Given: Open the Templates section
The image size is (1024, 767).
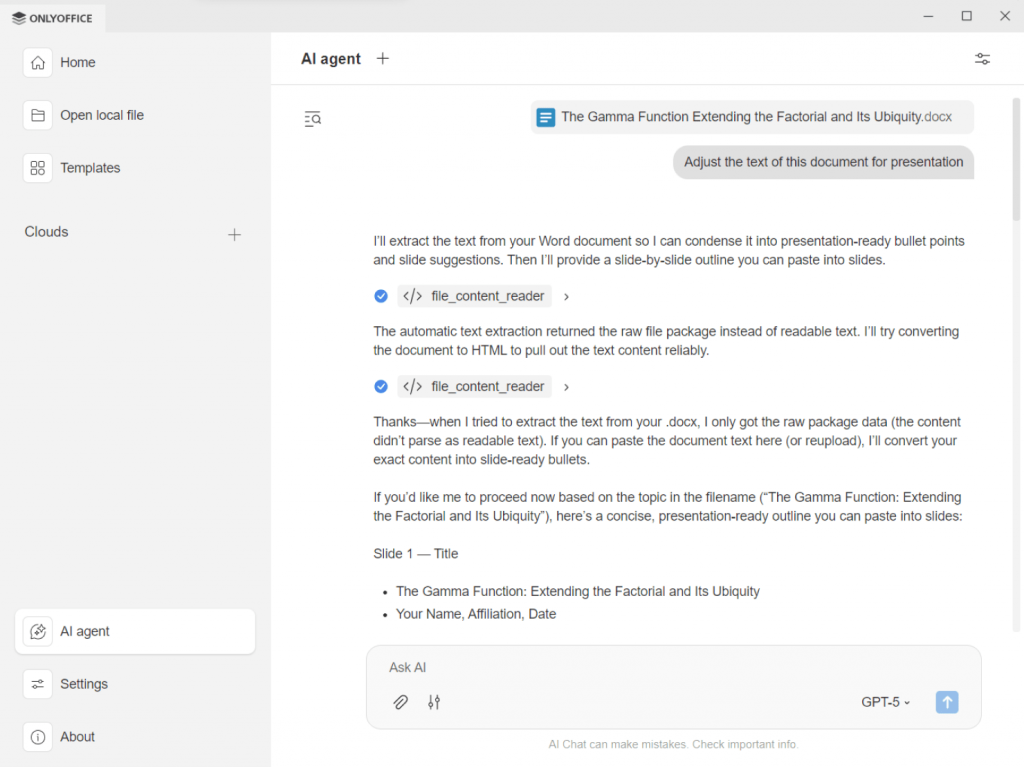Looking at the screenshot, I should coord(89,168).
